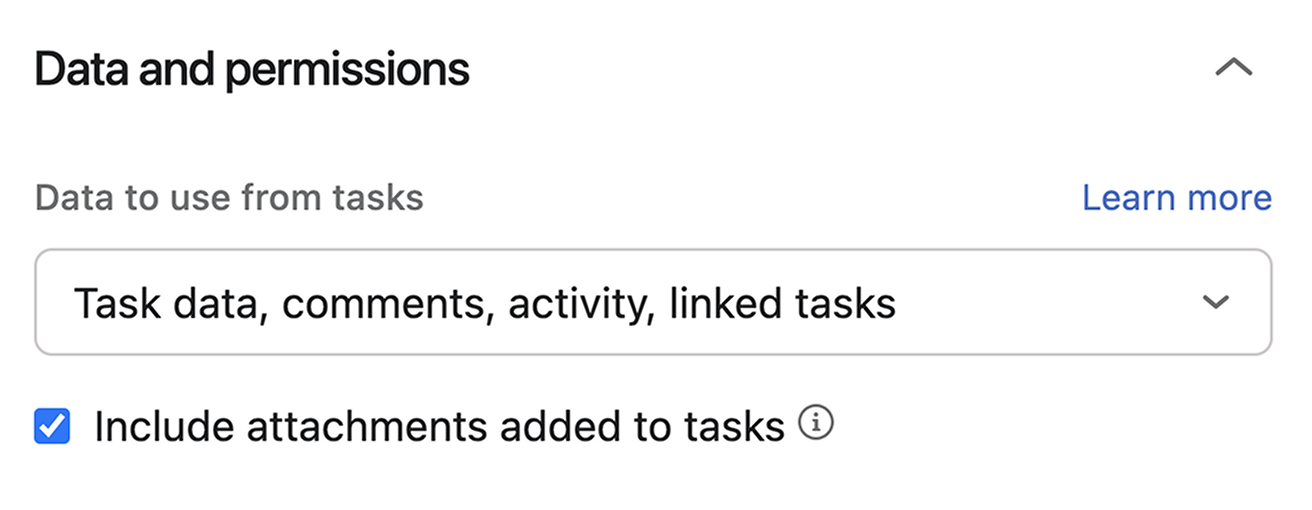Open the Learn more link
The height and width of the screenshot is (510, 1312).
1176,198
